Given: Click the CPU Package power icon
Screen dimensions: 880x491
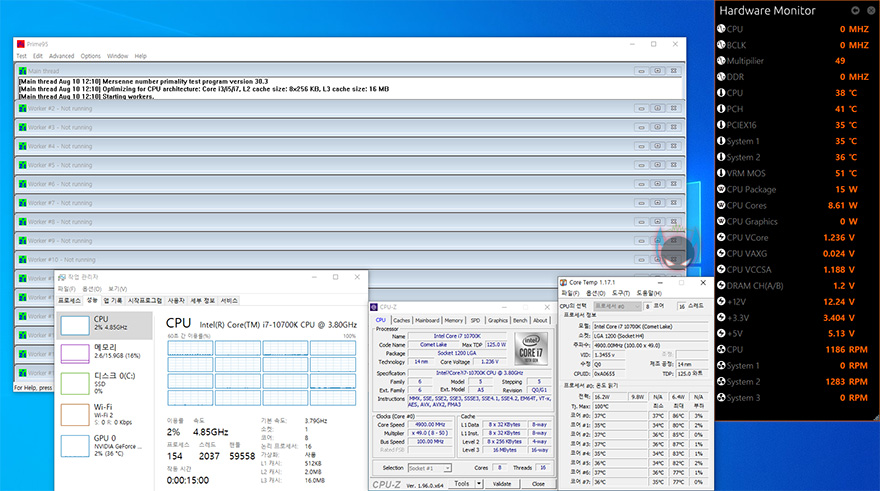Looking at the screenshot, I should pos(721,189).
